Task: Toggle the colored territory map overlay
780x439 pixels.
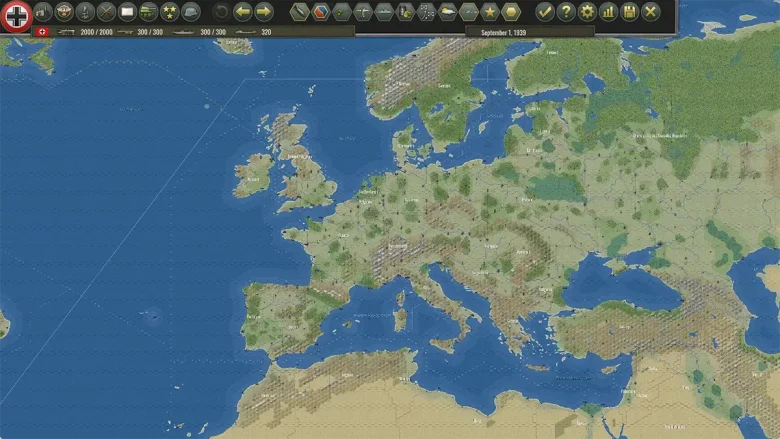Action: click(x=320, y=12)
